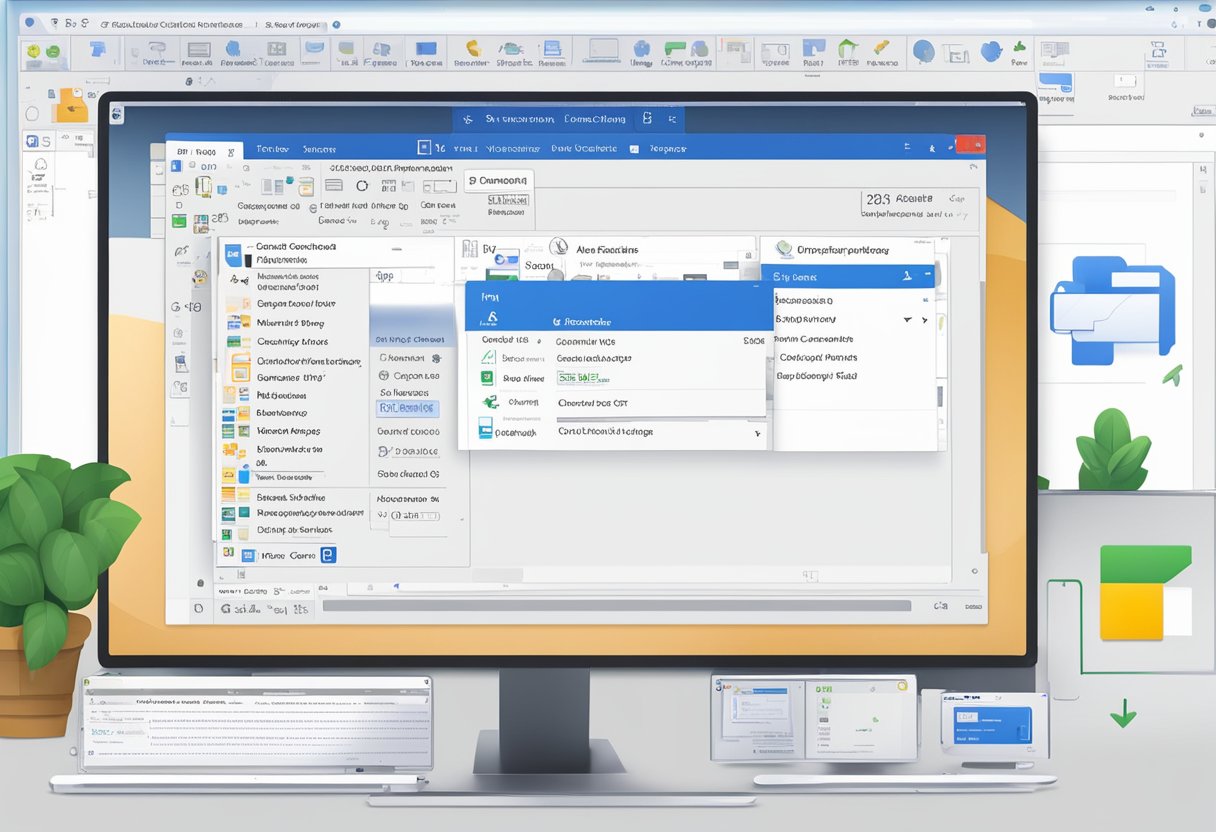Viewport: 1216px width, 832px height.
Task: Click the large blue folder icon on the desktop
Action: click(1110, 308)
